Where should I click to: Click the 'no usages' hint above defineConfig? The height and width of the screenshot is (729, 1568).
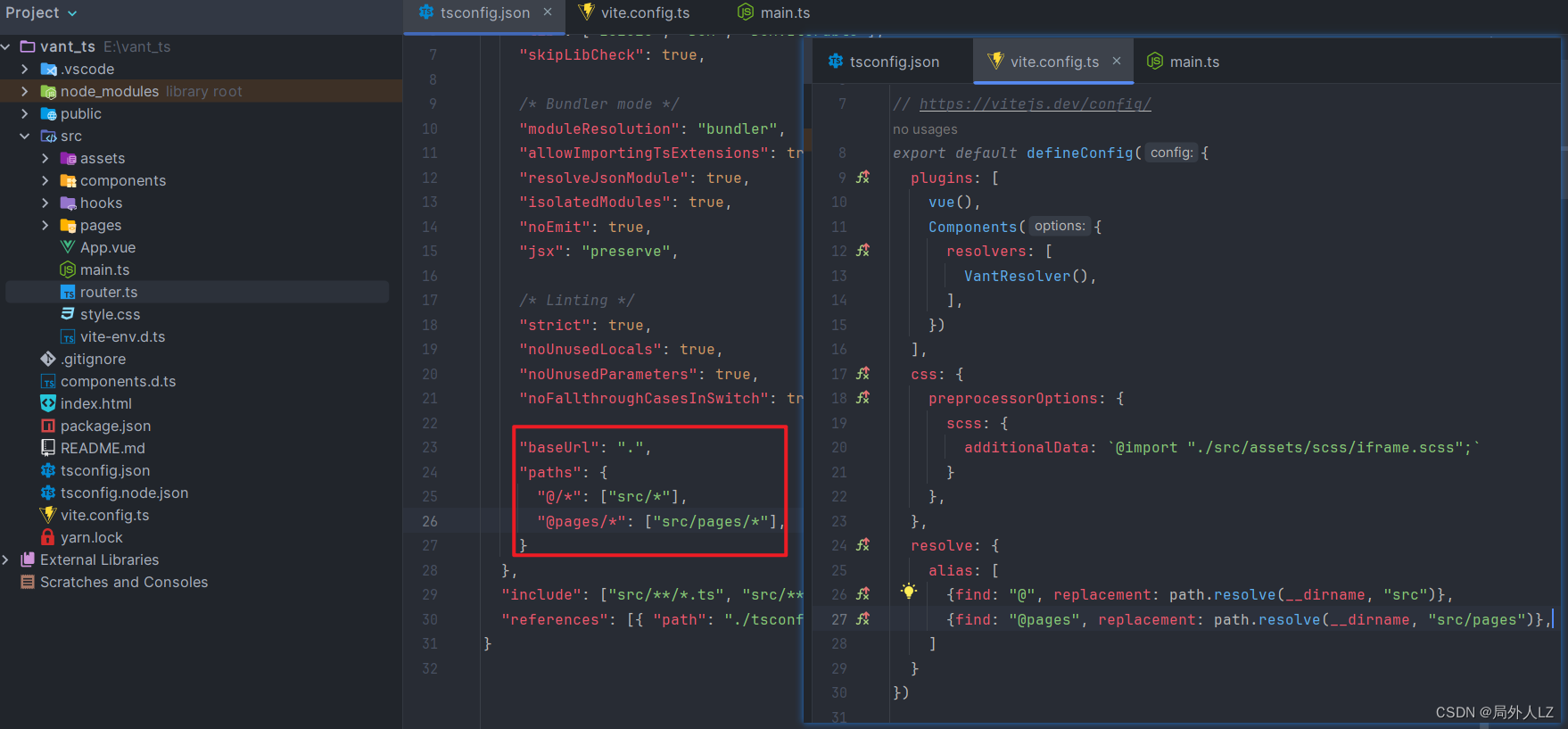click(925, 129)
